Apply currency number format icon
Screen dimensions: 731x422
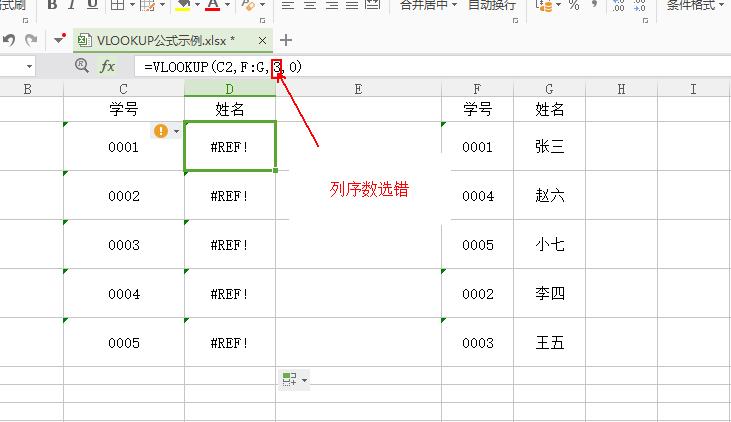(x=544, y=5)
